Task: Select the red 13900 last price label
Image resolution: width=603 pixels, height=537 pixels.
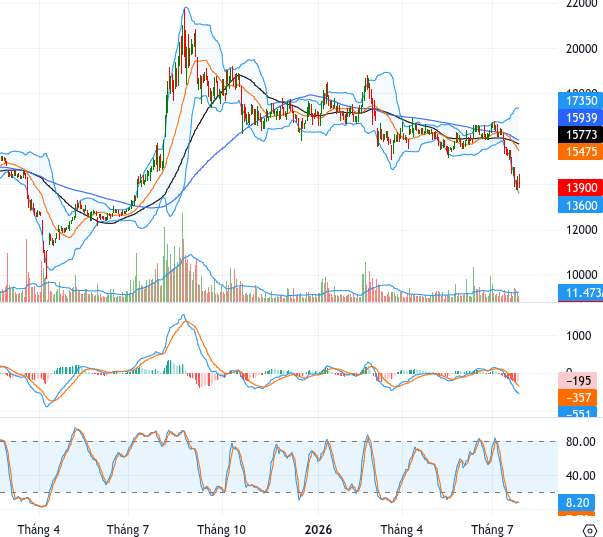Action: [580, 188]
